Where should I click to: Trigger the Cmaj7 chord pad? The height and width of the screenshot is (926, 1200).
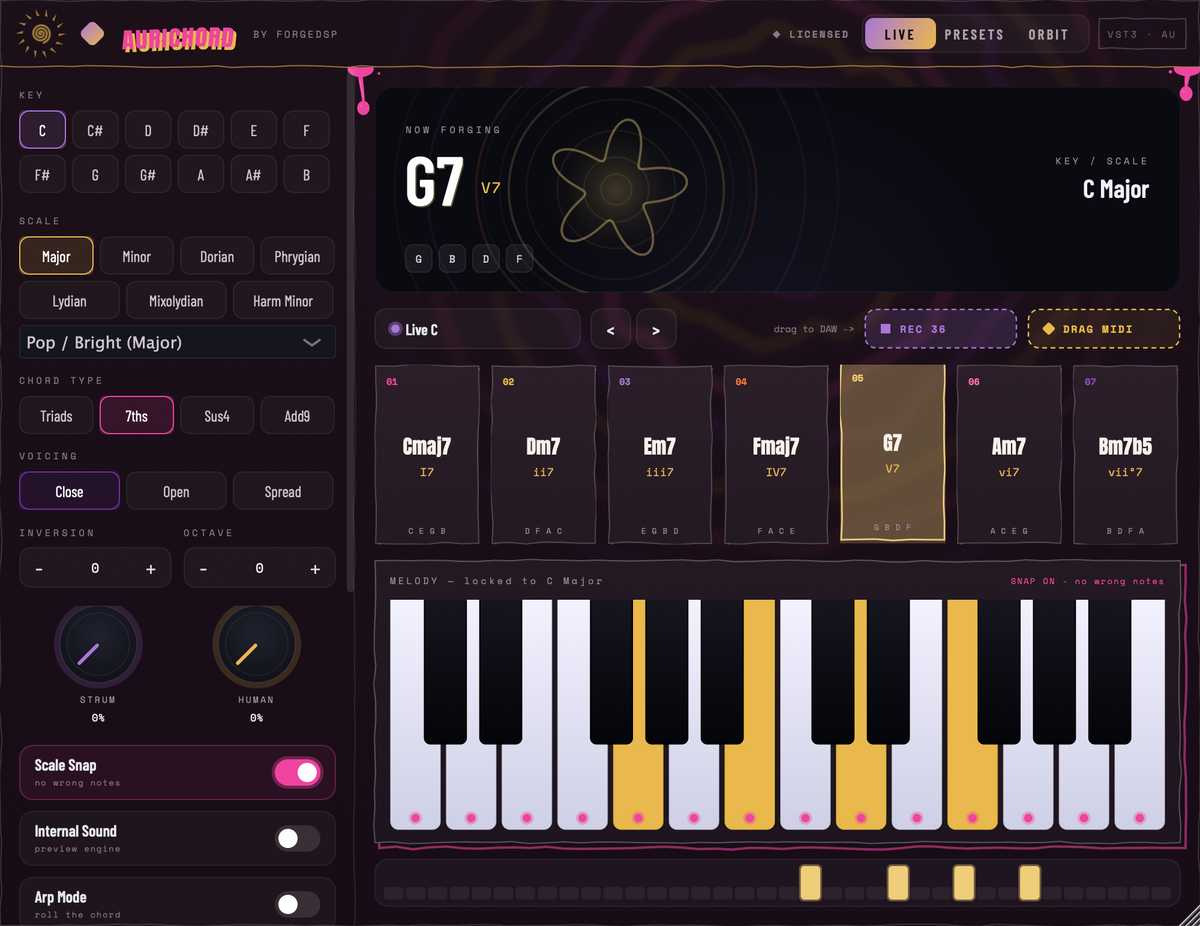(x=427, y=453)
